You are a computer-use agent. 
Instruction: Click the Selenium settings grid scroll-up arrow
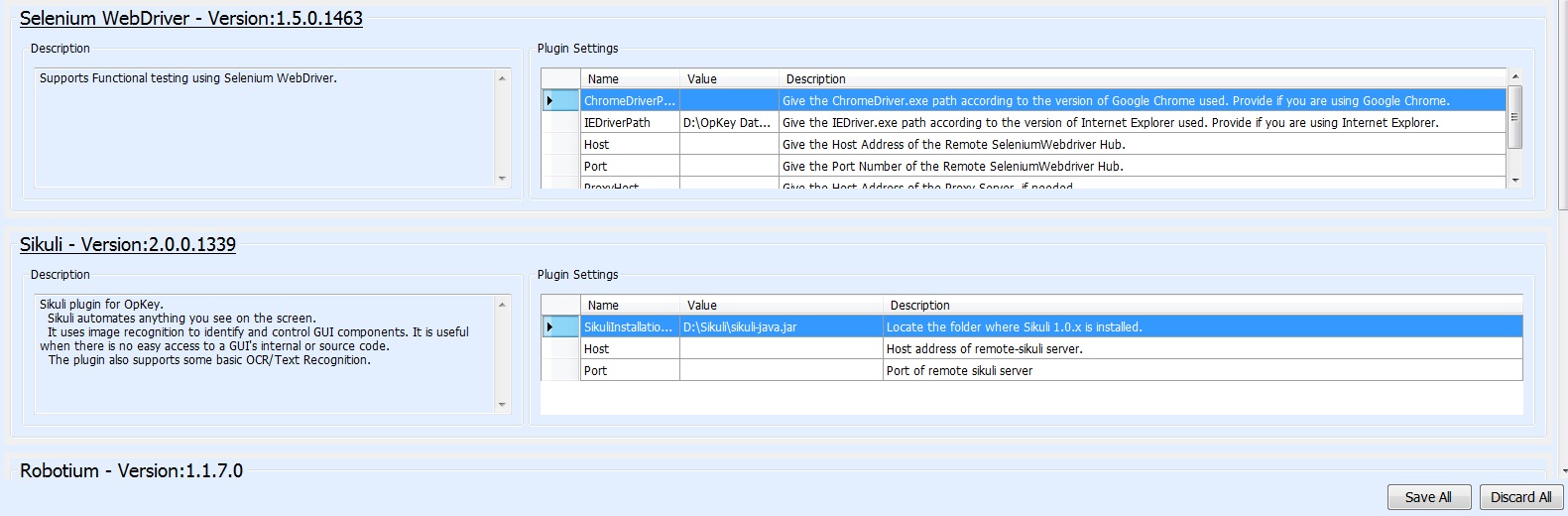pos(1514,76)
